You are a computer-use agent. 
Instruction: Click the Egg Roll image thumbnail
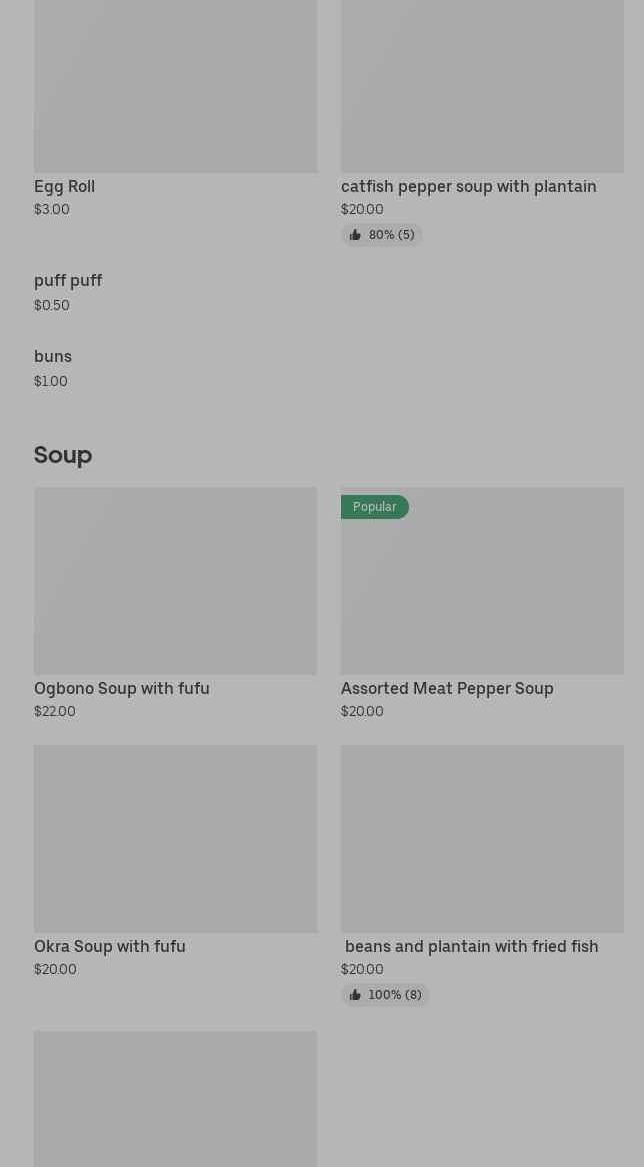coord(175,90)
